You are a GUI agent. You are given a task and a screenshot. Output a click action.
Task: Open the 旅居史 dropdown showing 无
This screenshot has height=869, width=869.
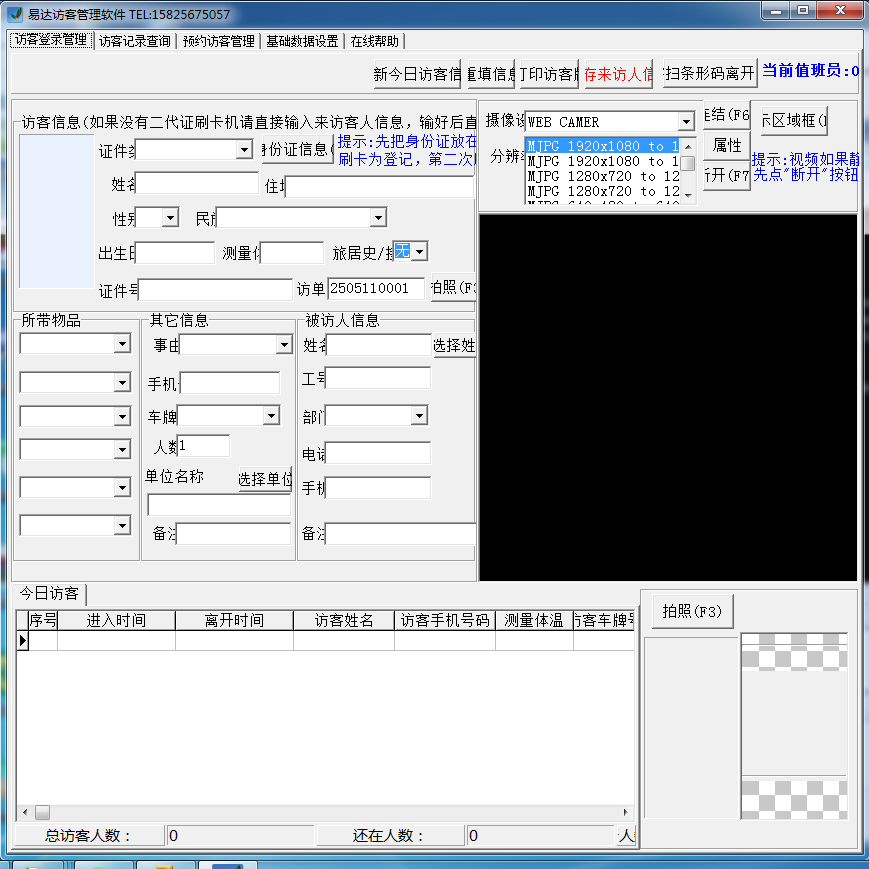[420, 252]
